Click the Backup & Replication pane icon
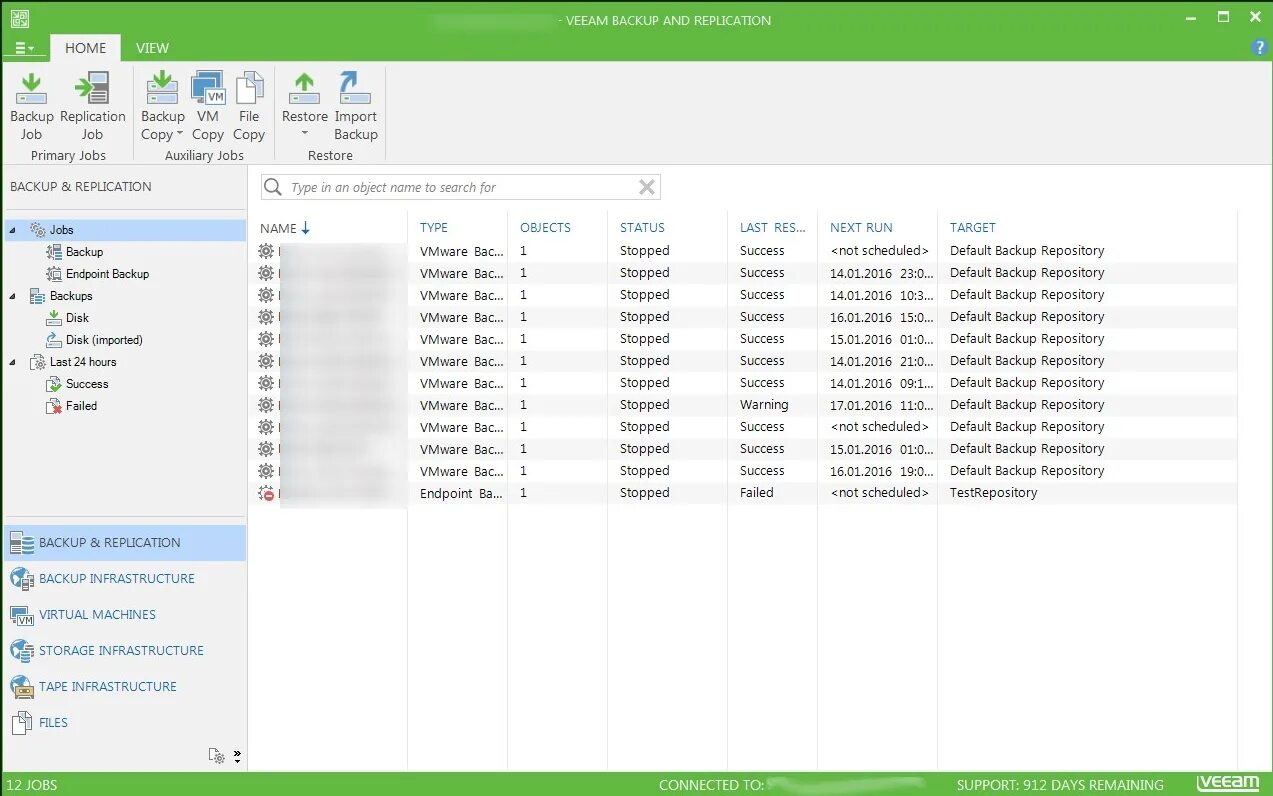The height and width of the screenshot is (796, 1273). tap(22, 543)
